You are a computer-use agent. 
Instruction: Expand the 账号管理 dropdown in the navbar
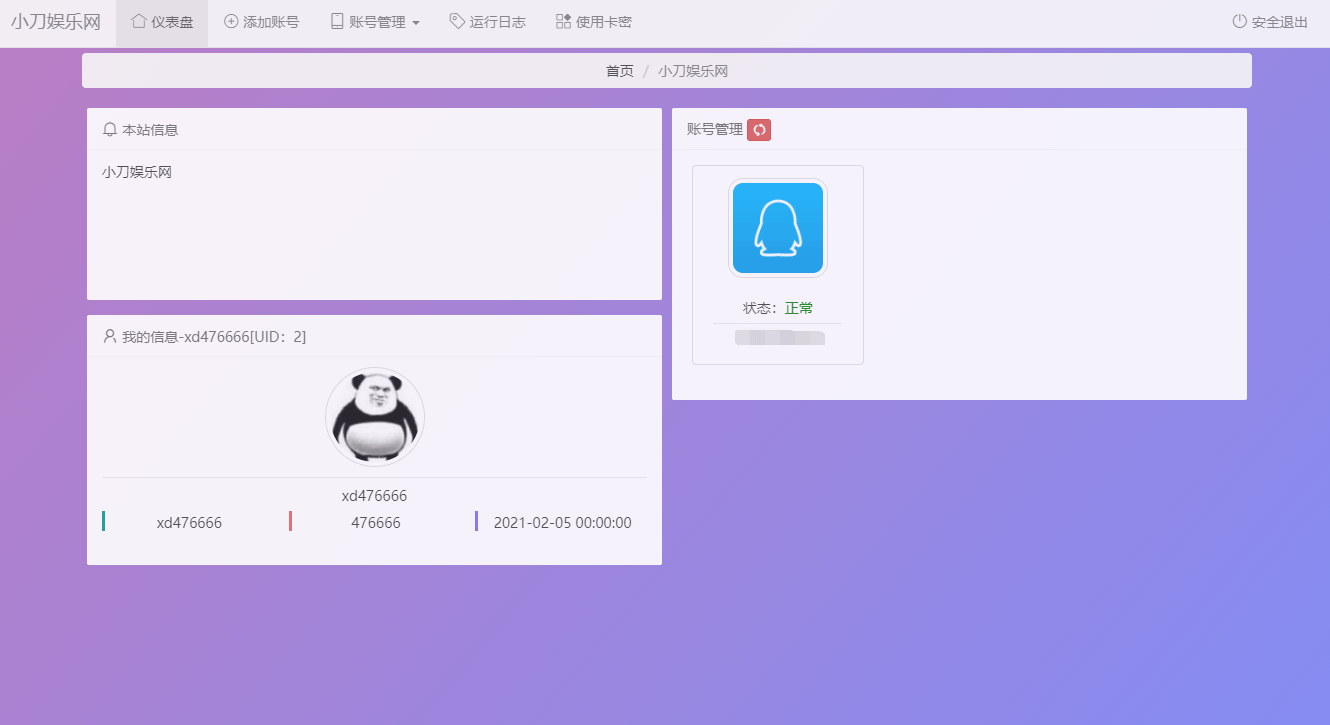pyautogui.click(x=375, y=22)
